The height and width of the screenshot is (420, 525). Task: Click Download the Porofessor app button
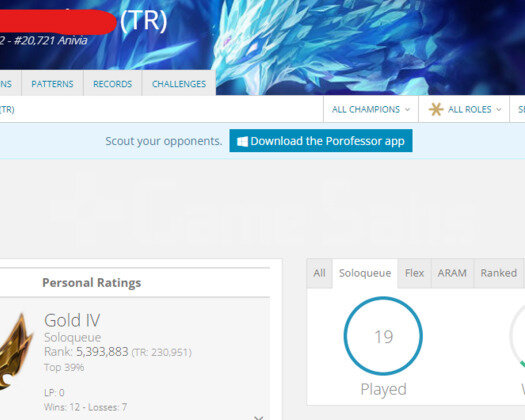[321, 141]
